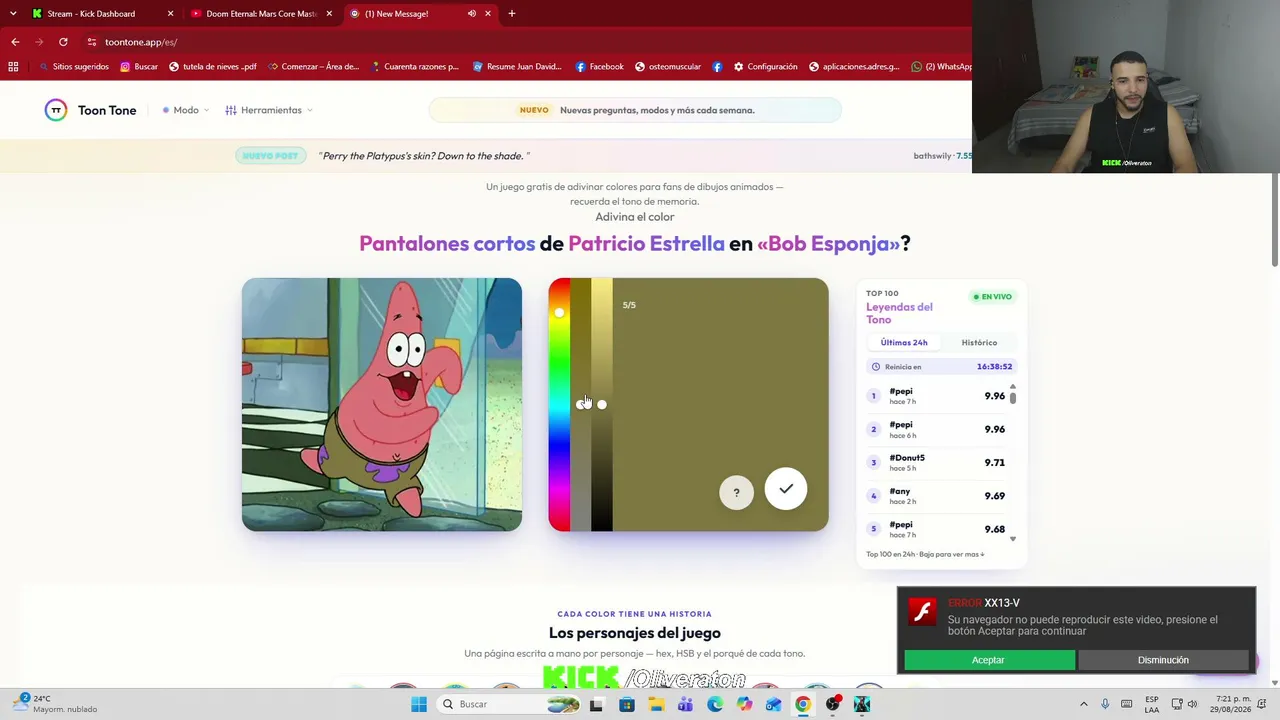Click the brightness slider strip
1280x720 pixels.
coord(602,404)
